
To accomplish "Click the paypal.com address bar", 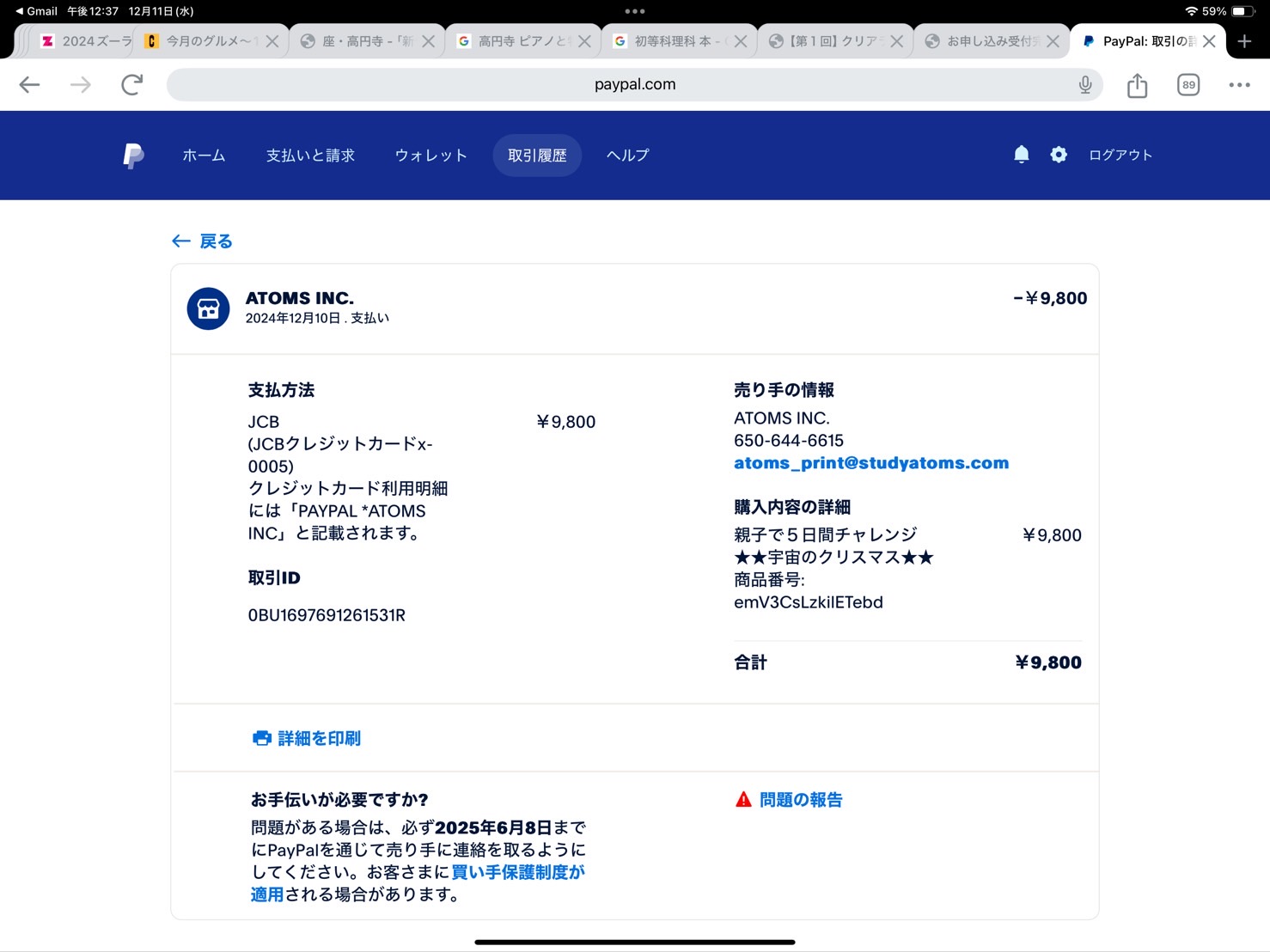I will 634,84.
